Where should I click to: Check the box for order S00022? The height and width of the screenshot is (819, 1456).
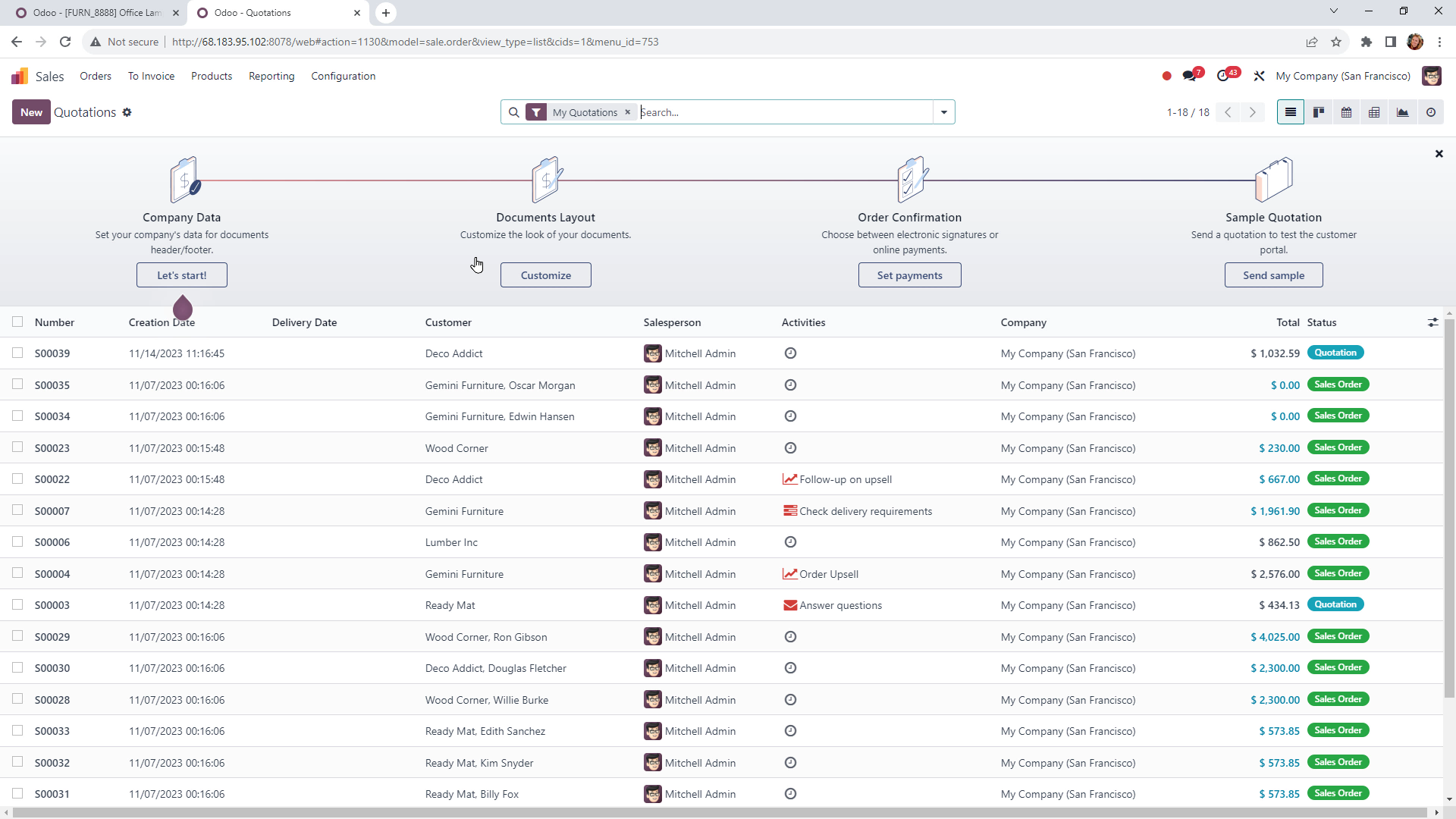17,479
